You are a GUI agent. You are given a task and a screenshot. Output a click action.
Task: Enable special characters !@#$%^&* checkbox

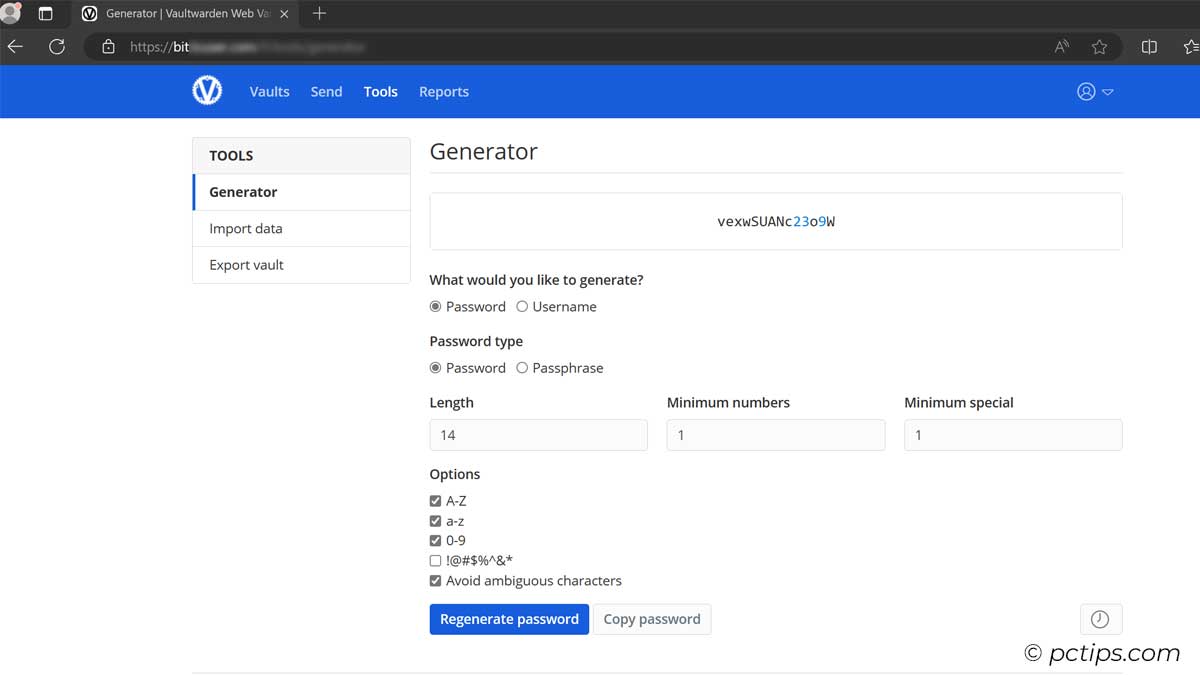coord(435,561)
